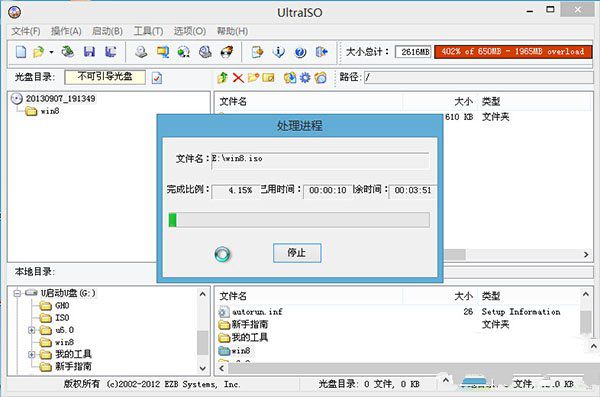Expand the 我的工具 folder in tree

point(31,355)
